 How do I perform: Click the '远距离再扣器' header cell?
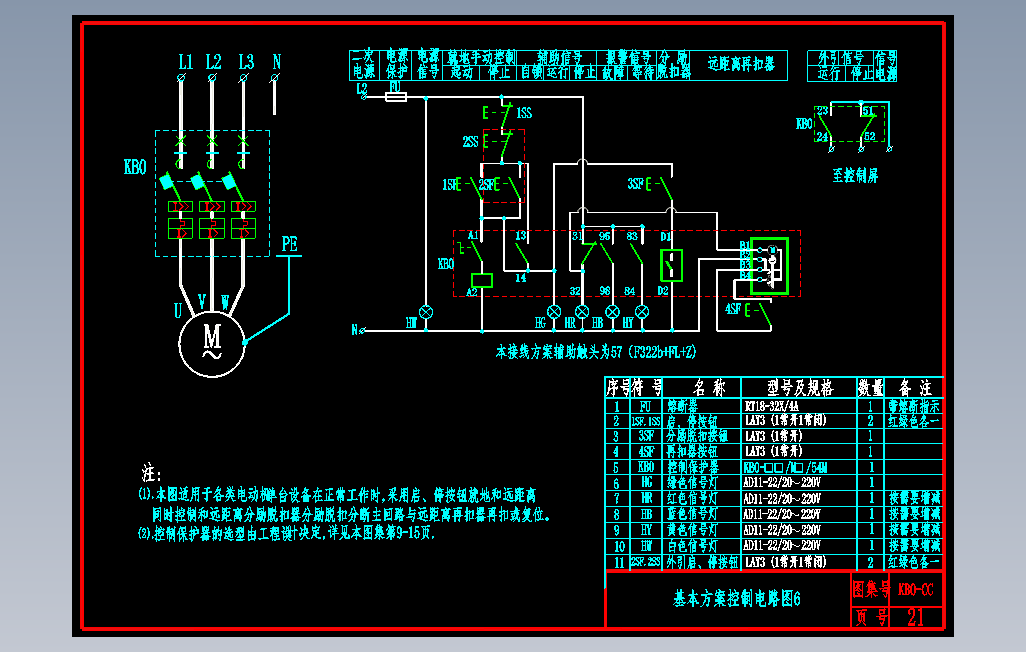point(741,64)
